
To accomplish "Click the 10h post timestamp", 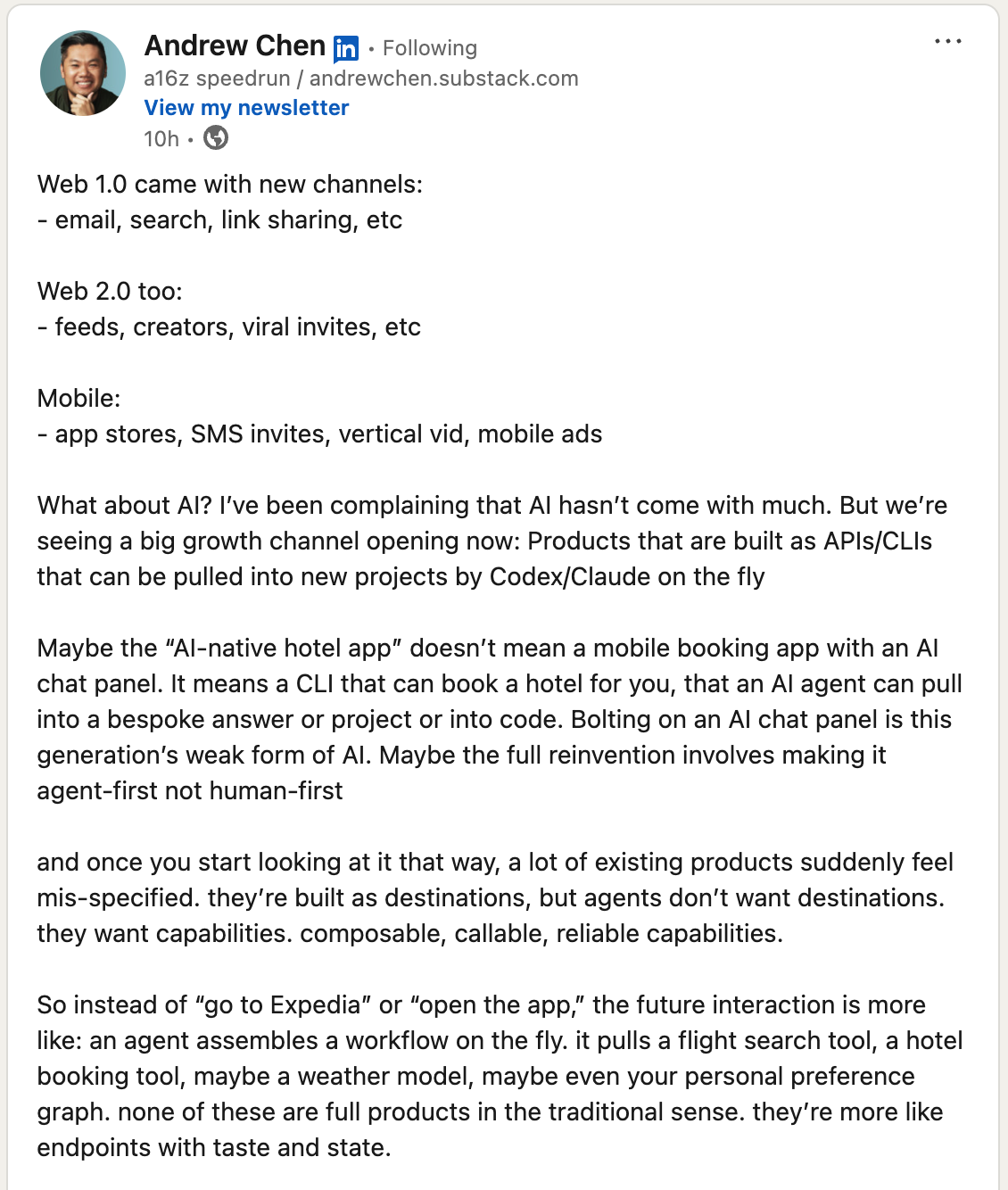I will pos(161,139).
